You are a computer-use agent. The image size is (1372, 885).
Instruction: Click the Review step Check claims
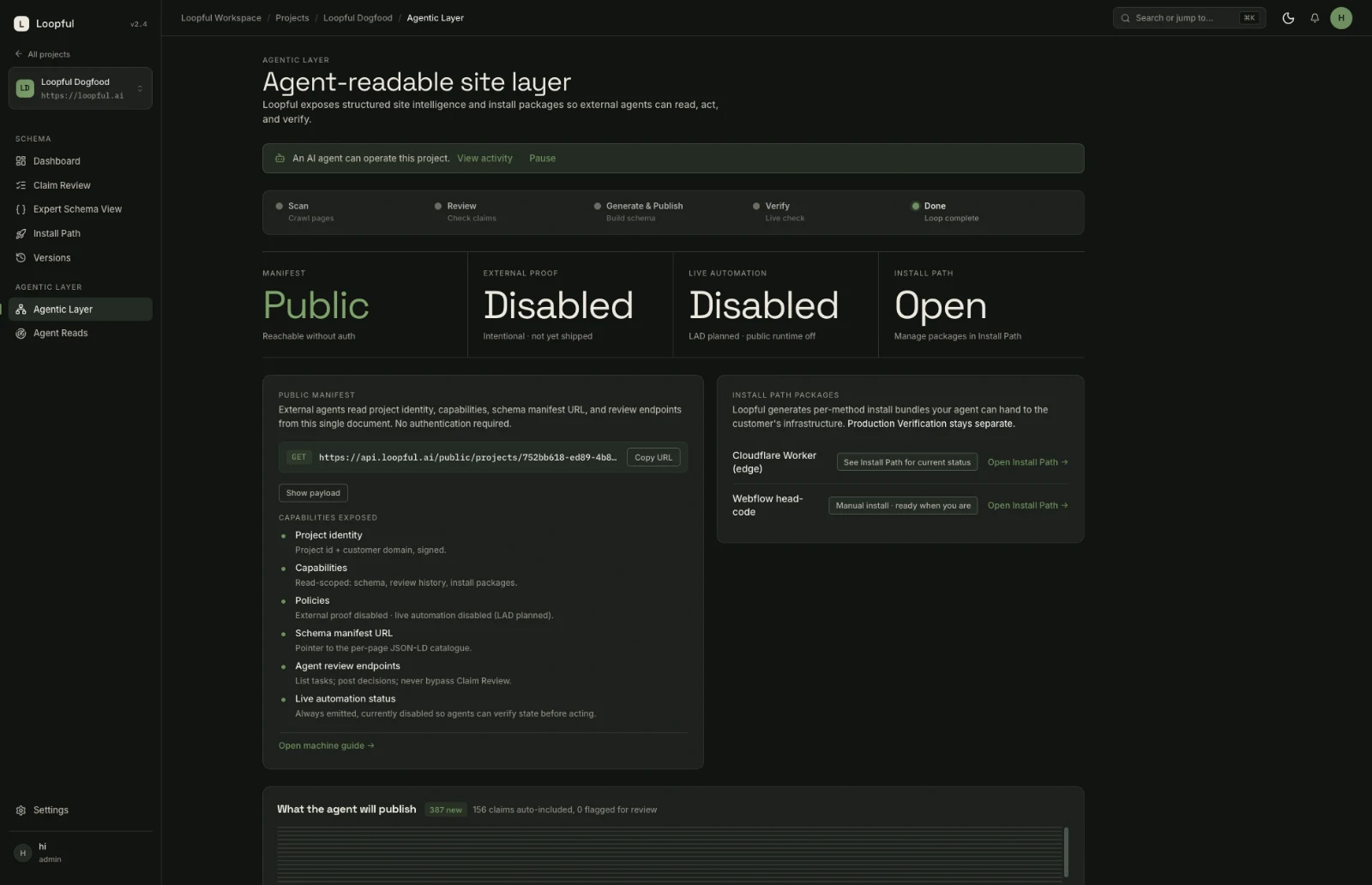tap(465, 212)
